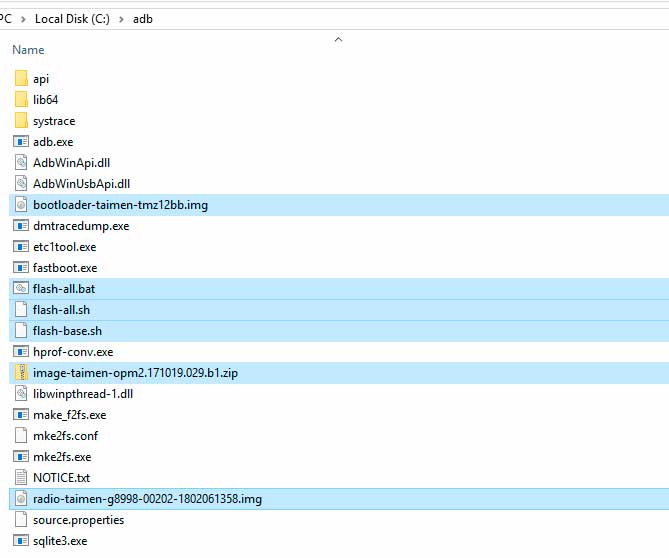Select flash-all.bat file name
The height and width of the screenshot is (558, 669).
(x=64, y=289)
